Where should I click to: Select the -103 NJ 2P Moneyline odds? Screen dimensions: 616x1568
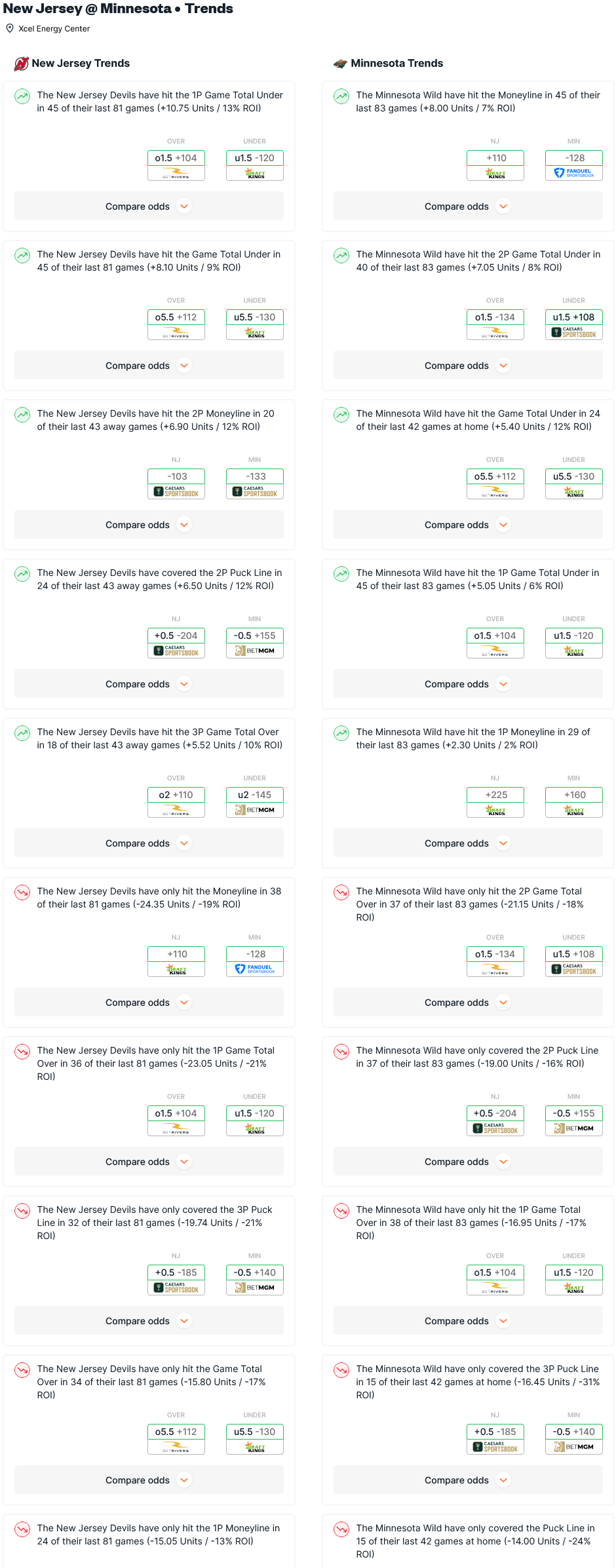(x=176, y=476)
